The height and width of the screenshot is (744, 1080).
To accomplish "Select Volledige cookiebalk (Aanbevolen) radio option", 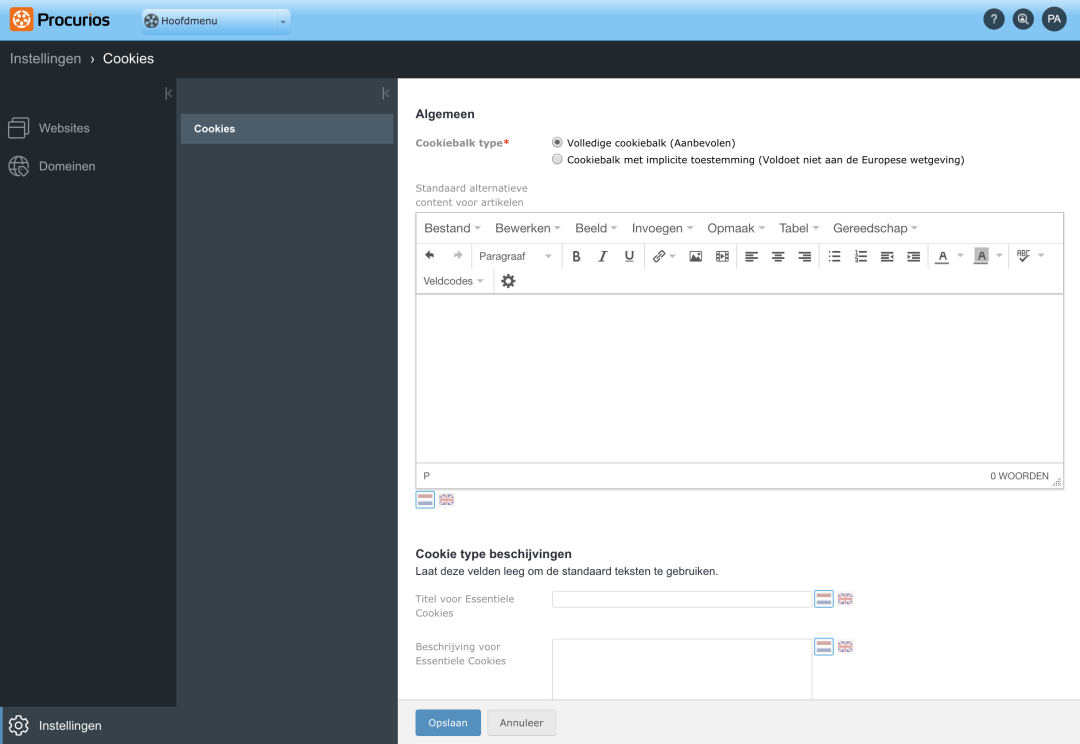I will coord(557,143).
